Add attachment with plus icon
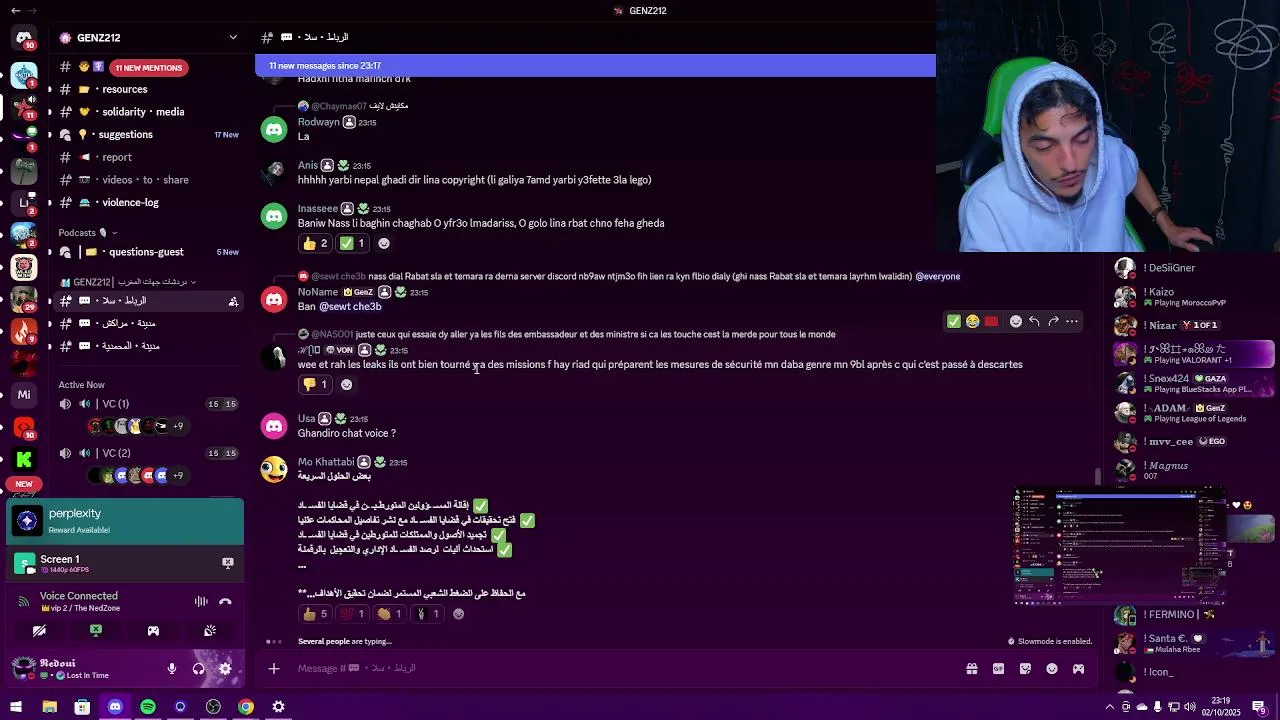Screen dimensions: 1280x720 pos(274,669)
